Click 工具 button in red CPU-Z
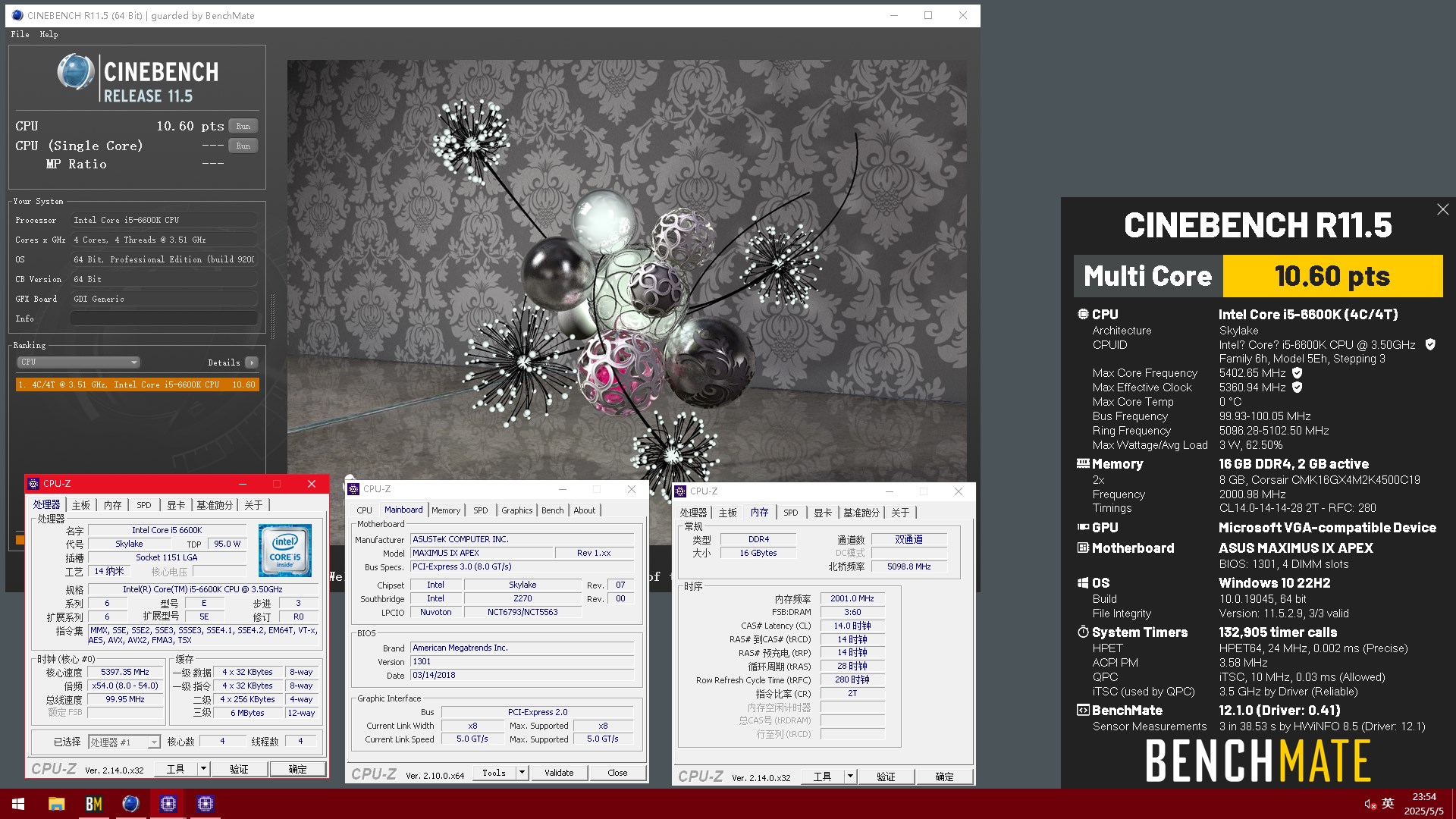Viewport: 1456px width, 819px height. pos(176,769)
